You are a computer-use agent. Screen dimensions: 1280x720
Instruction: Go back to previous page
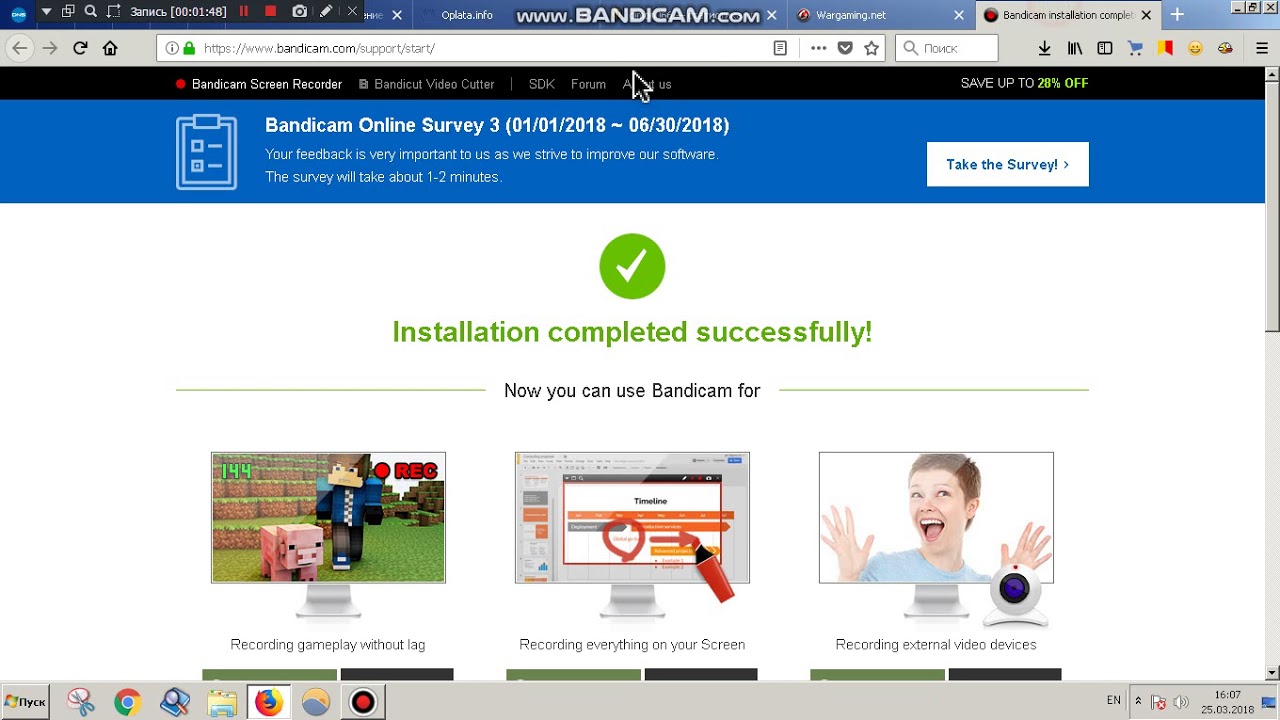[20, 48]
